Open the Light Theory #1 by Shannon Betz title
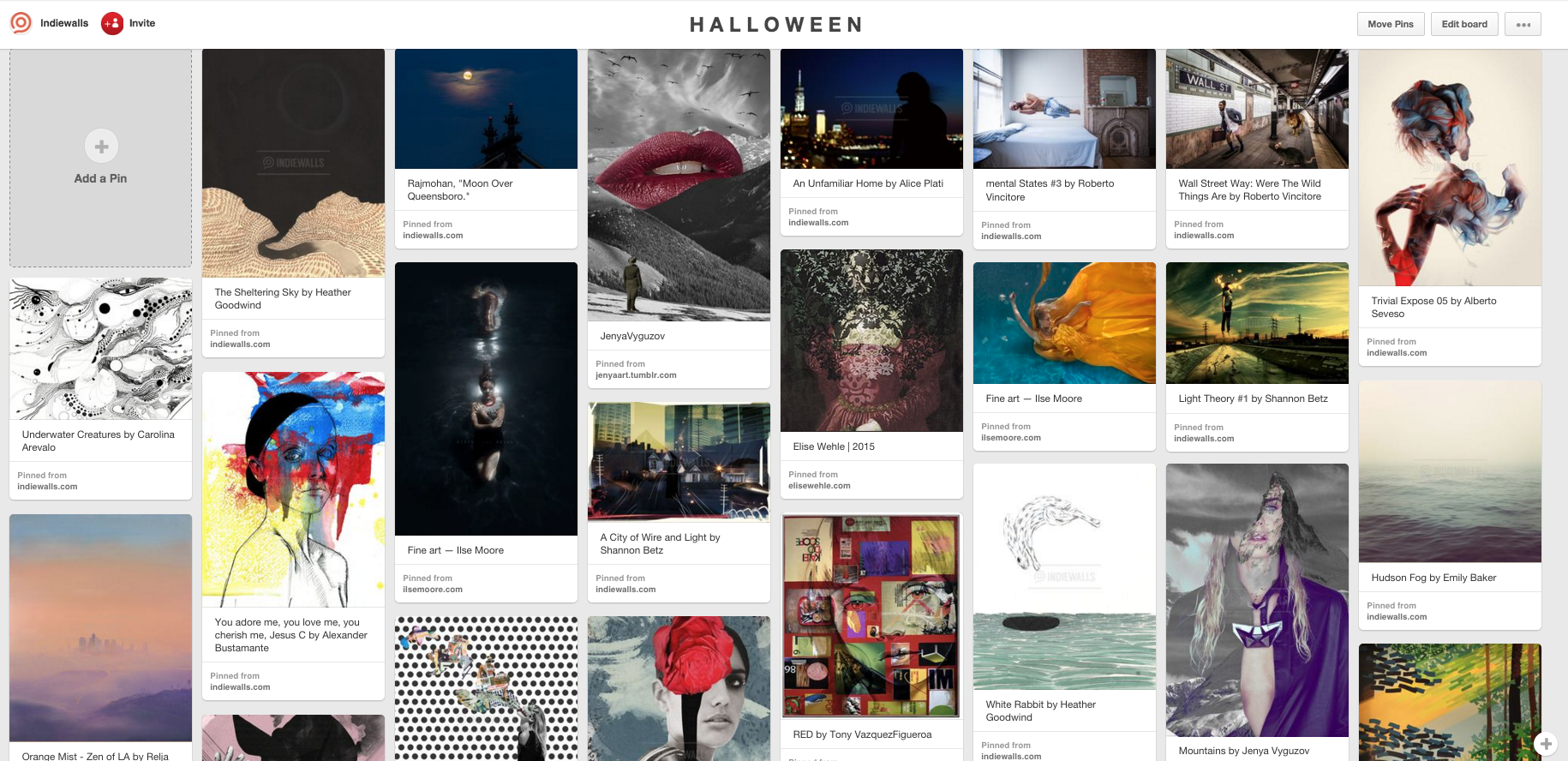 point(1253,398)
